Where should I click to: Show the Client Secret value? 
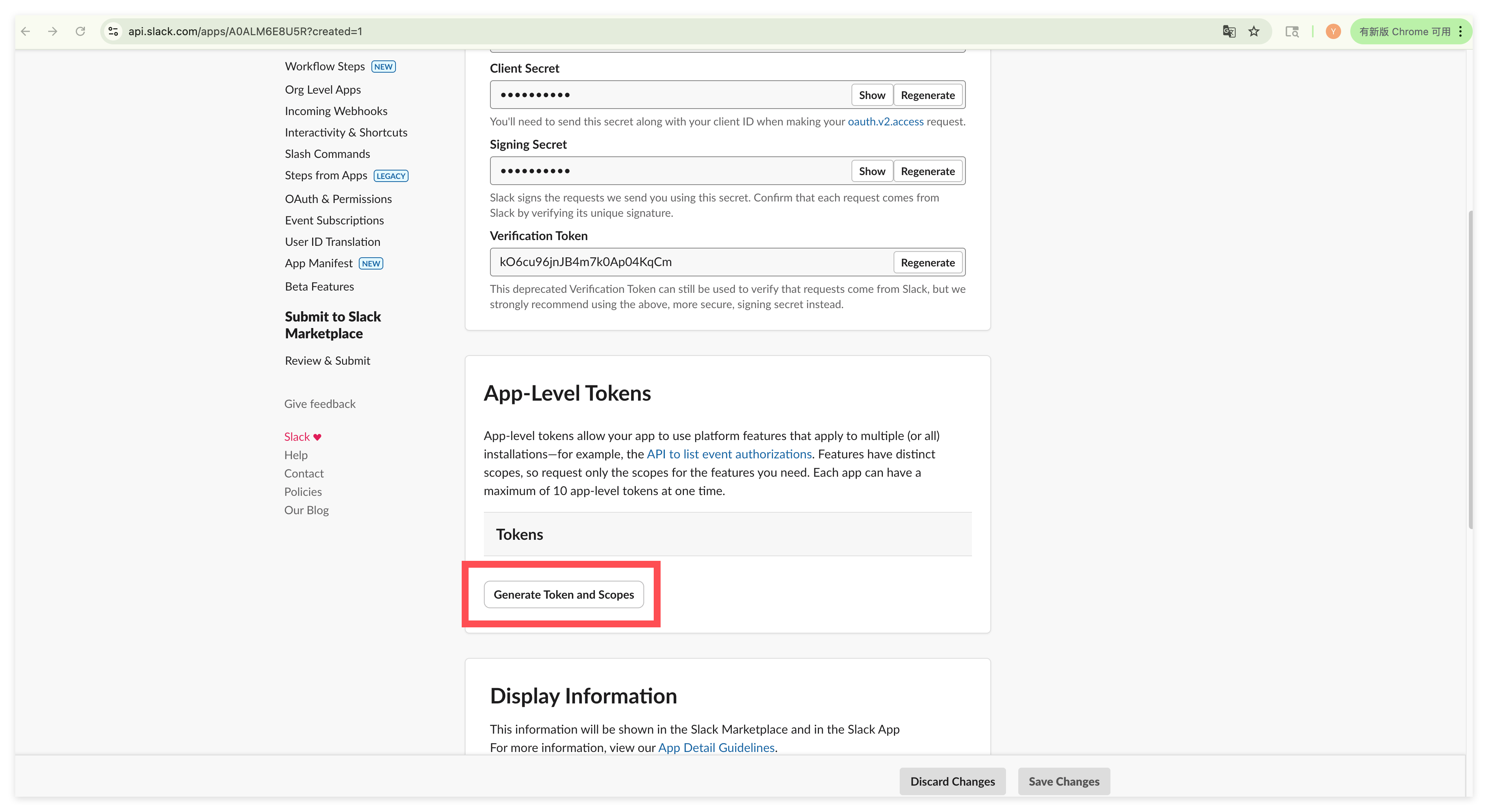pyautogui.click(x=871, y=95)
